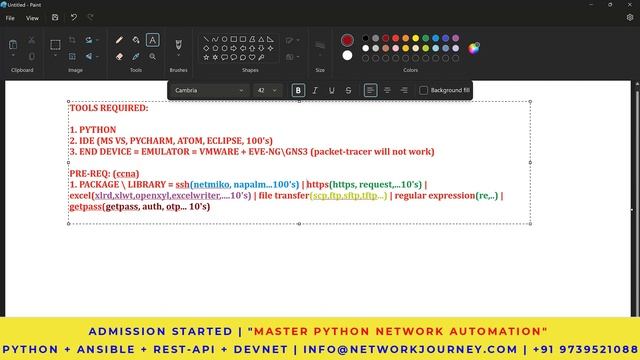Open Paint settings gear icon
The image size is (640, 360).
(x=630, y=18)
